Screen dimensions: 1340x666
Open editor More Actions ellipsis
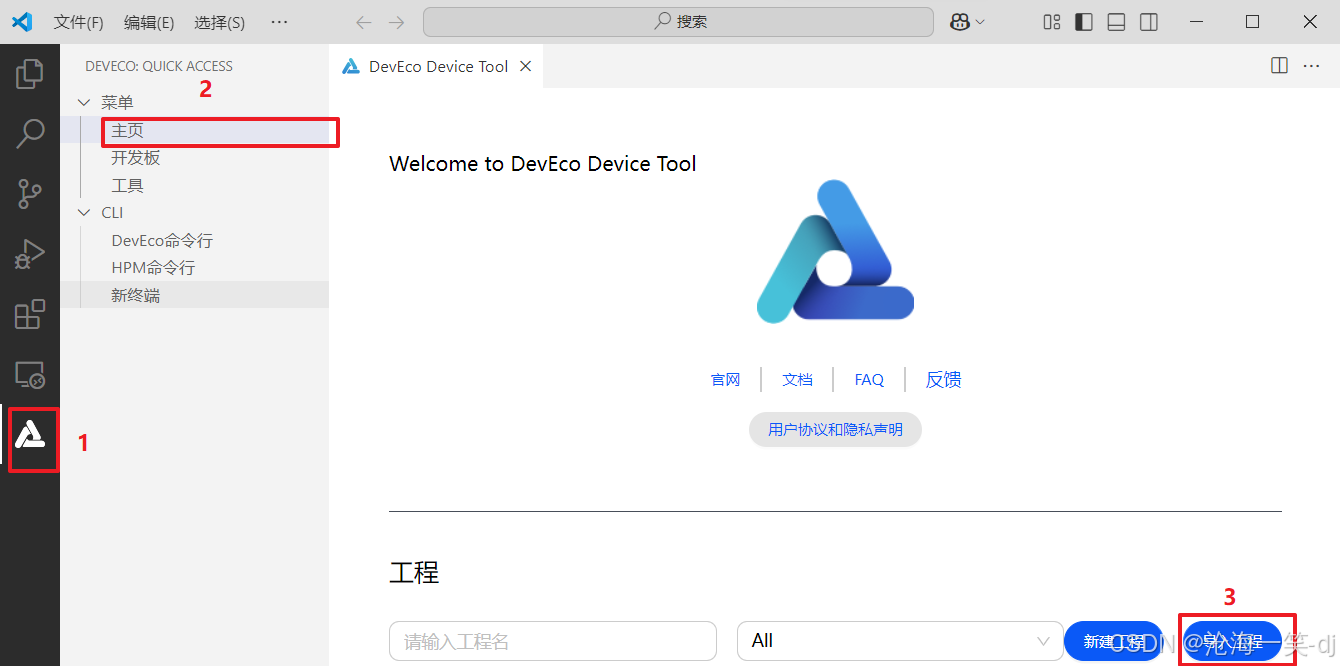tap(1312, 66)
